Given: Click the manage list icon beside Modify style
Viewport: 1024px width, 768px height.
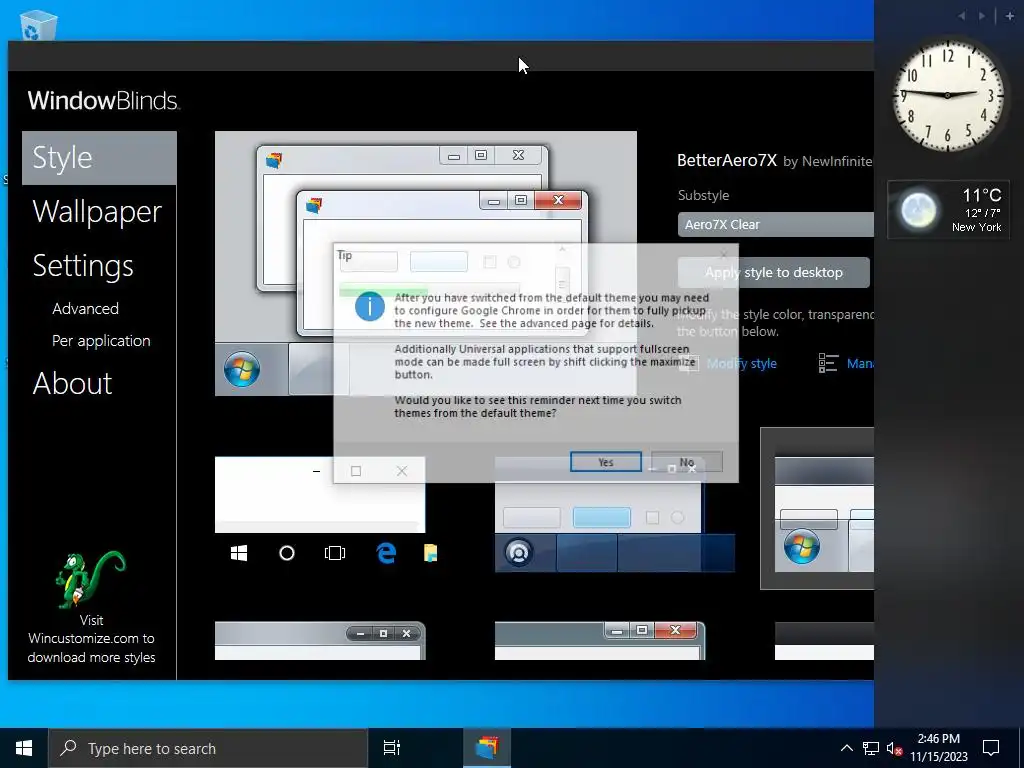Looking at the screenshot, I should pos(828,363).
